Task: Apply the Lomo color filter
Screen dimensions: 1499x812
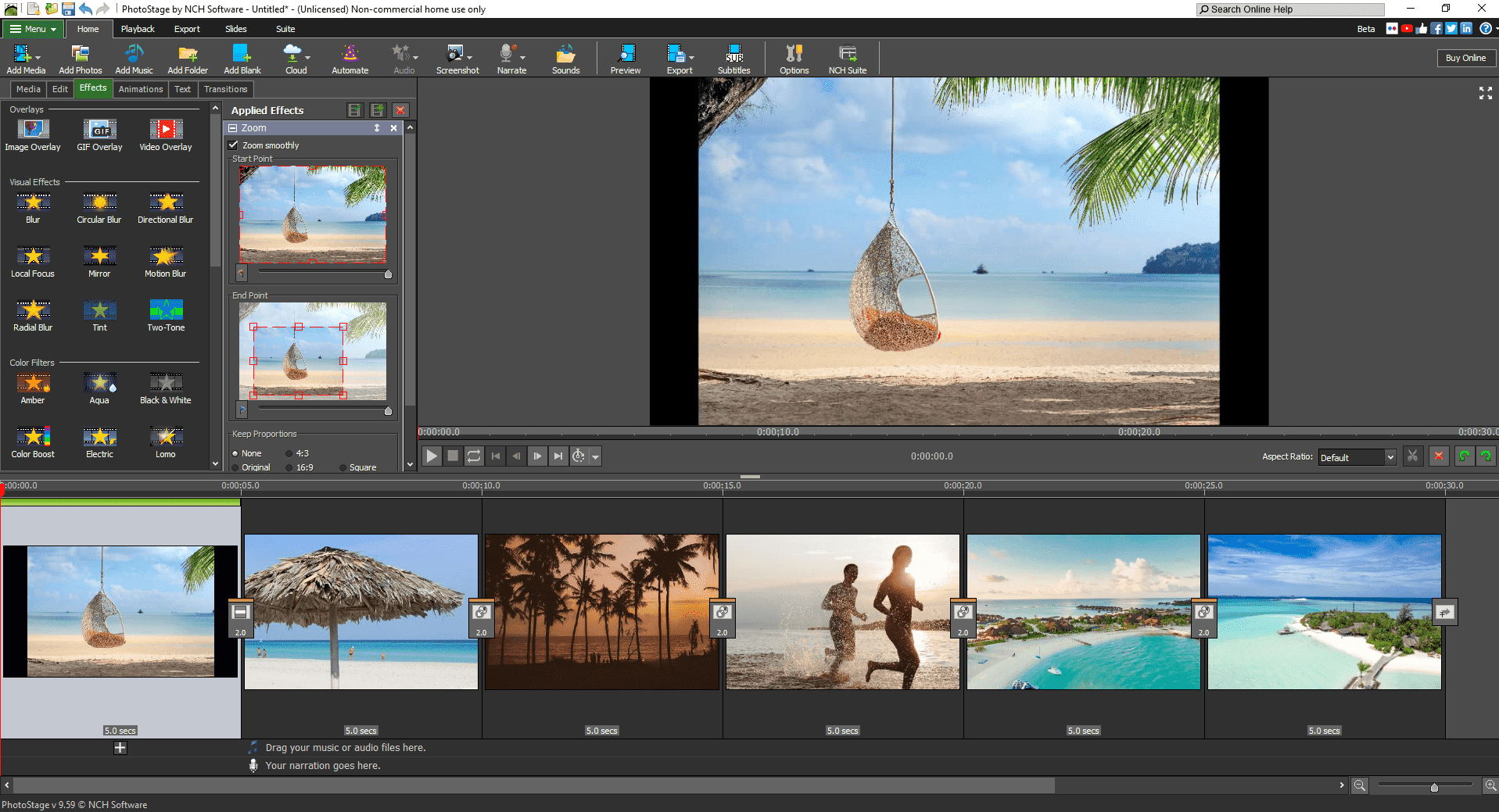Action: [x=166, y=443]
